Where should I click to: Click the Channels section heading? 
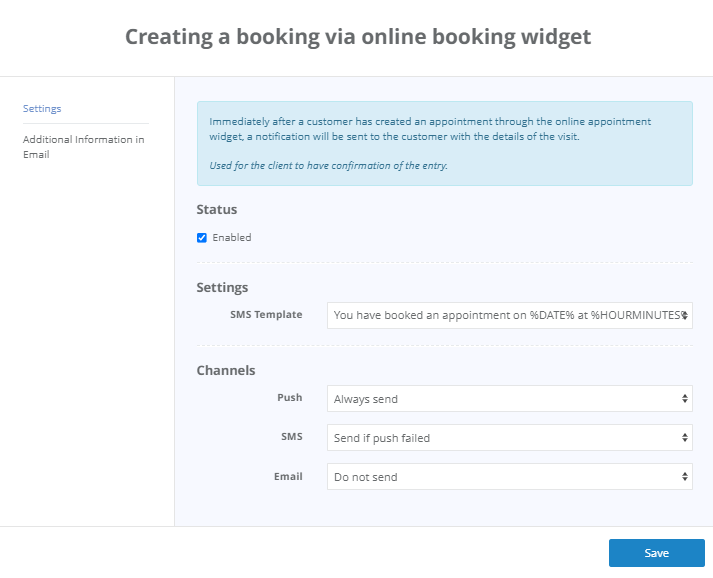click(226, 370)
